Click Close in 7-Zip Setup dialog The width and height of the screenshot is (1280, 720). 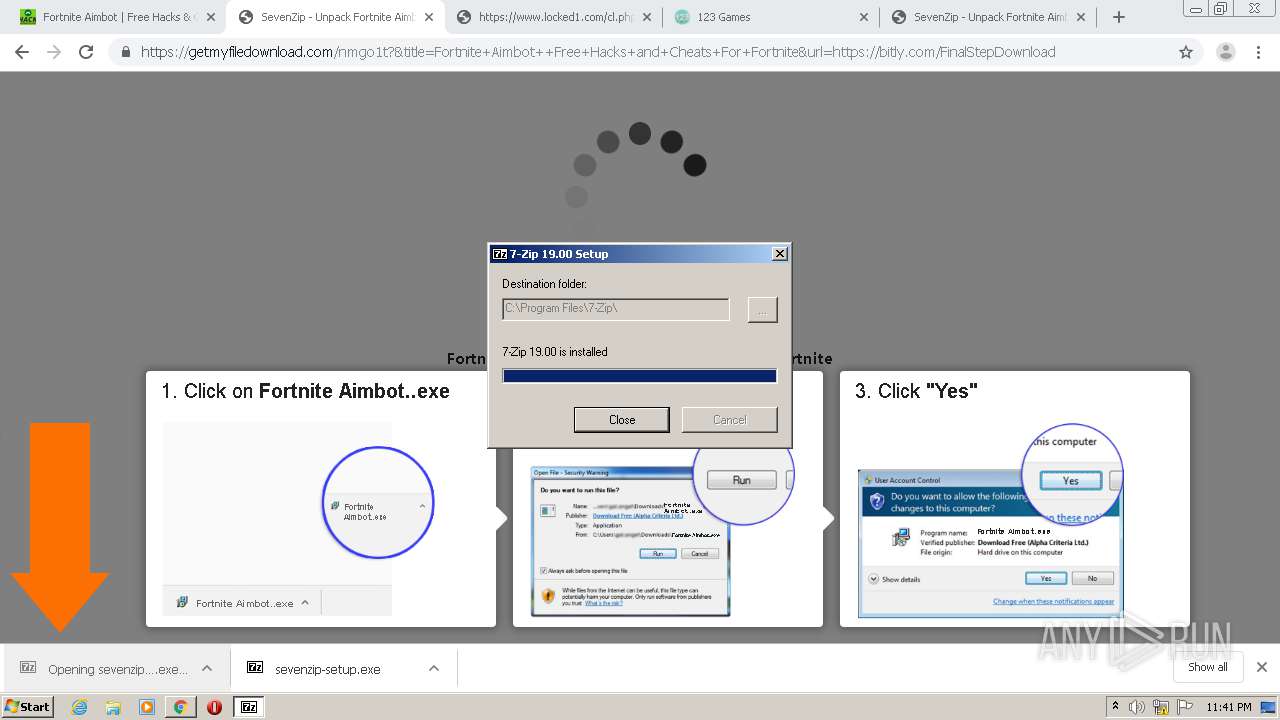pos(621,420)
